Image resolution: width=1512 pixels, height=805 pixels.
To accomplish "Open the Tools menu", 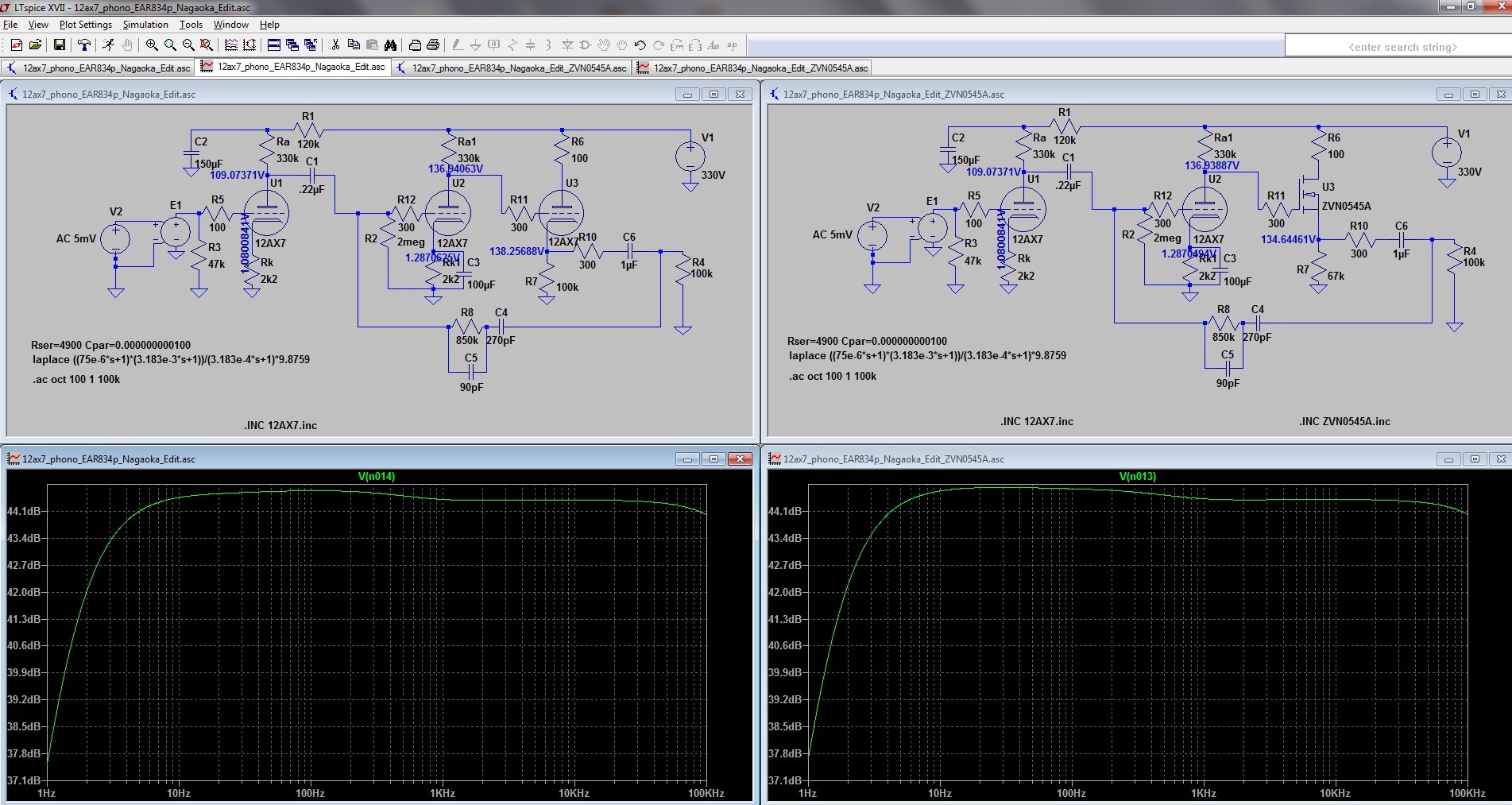I will tap(191, 25).
